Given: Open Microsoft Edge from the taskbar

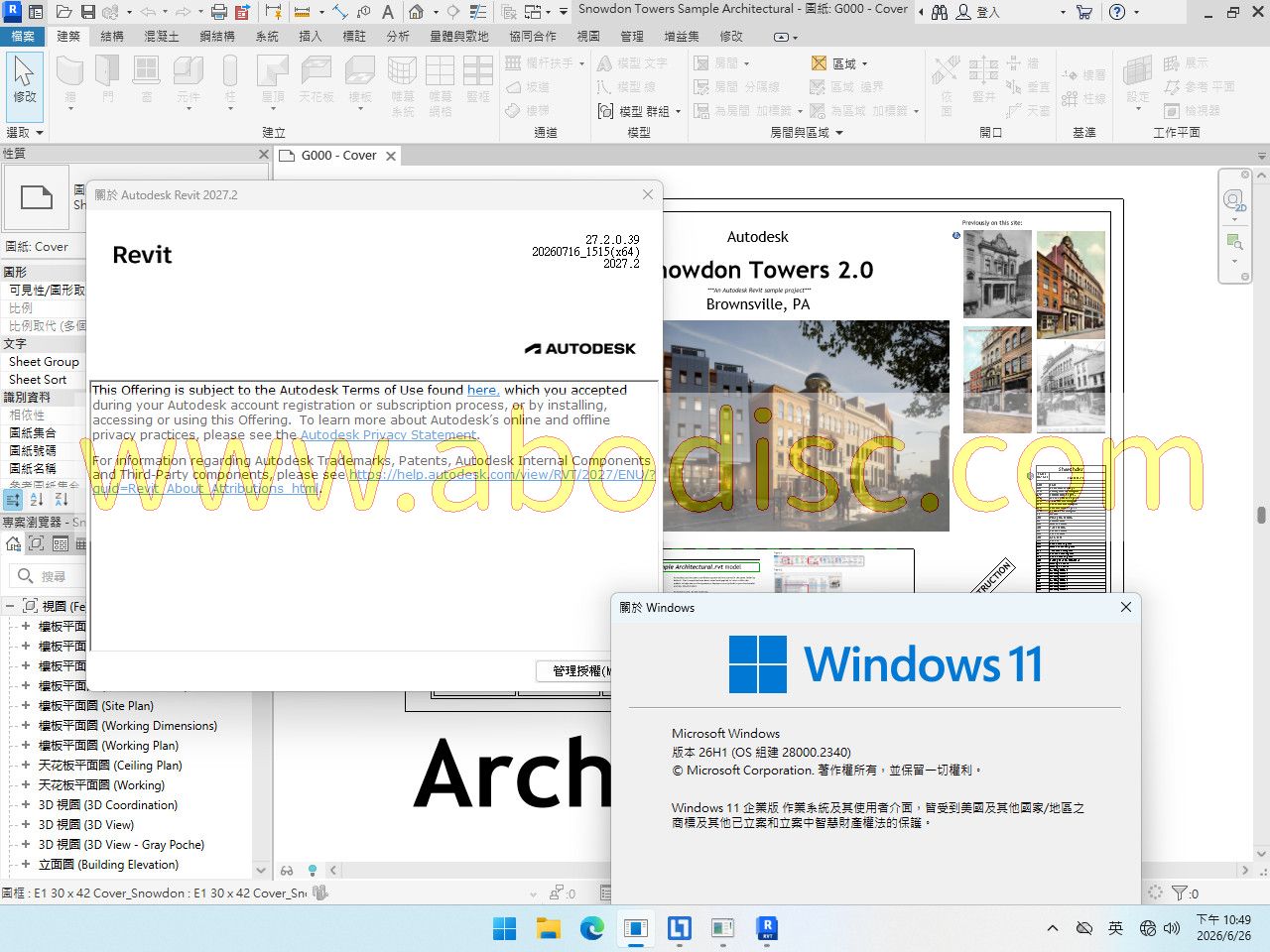Looking at the screenshot, I should [x=592, y=928].
